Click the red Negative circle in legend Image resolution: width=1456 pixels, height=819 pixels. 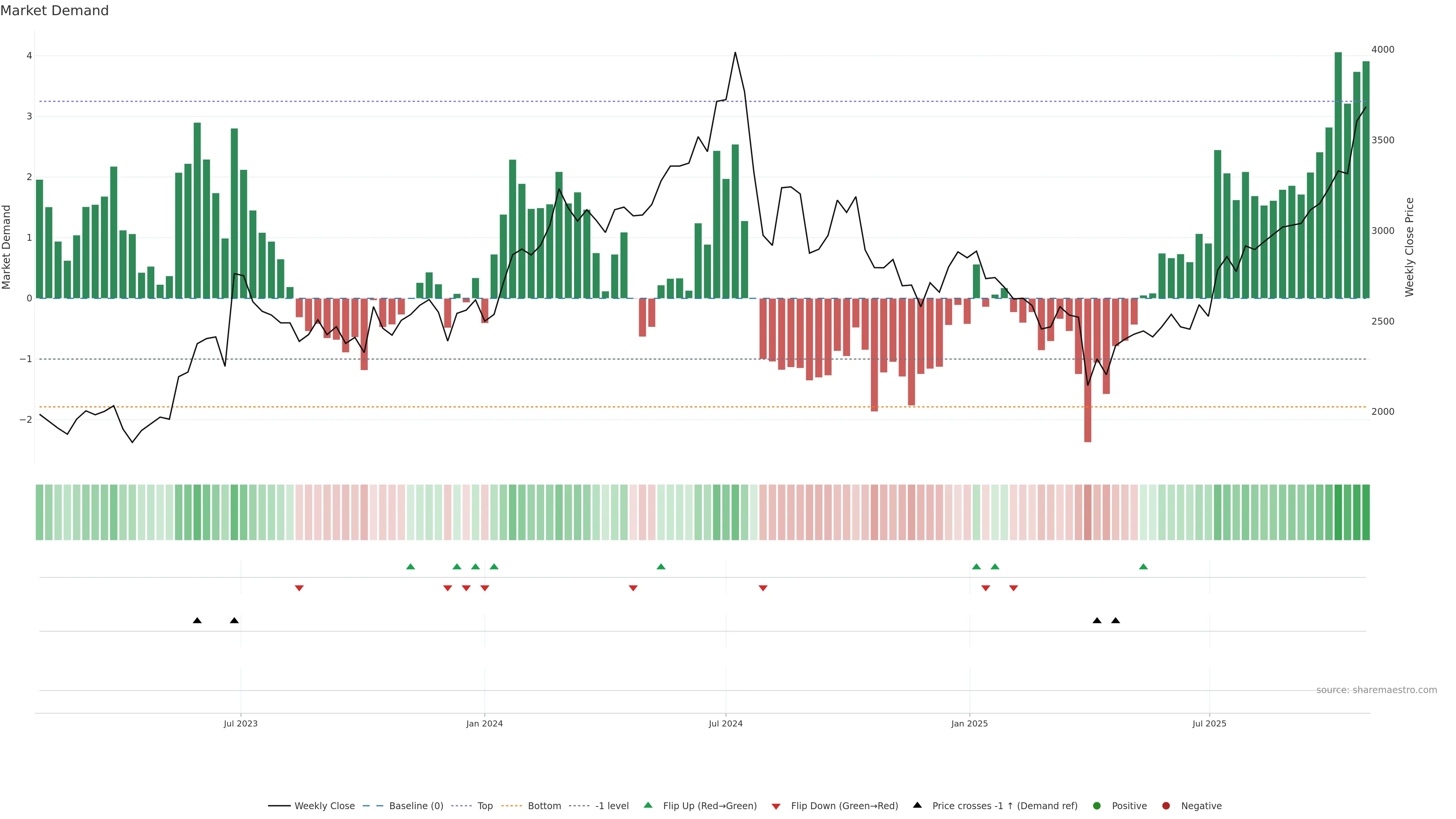point(1166,805)
